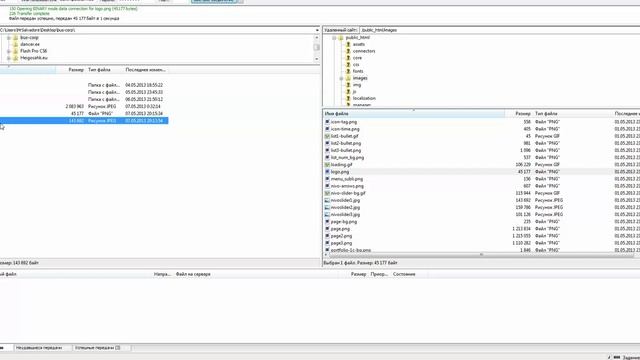
Task: Sort local files by last modified column
Action: pos(145,70)
